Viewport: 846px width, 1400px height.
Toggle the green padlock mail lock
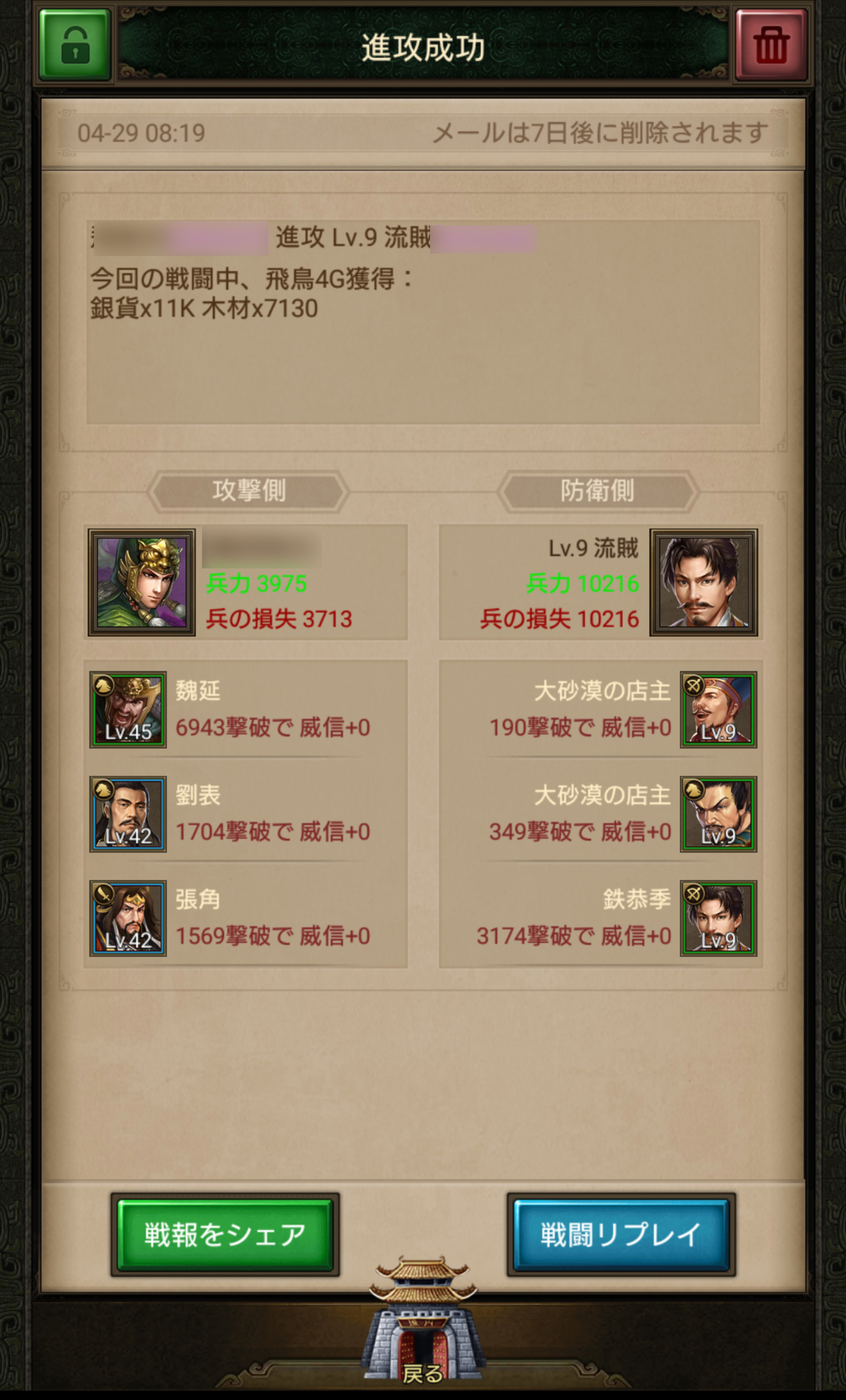click(74, 45)
